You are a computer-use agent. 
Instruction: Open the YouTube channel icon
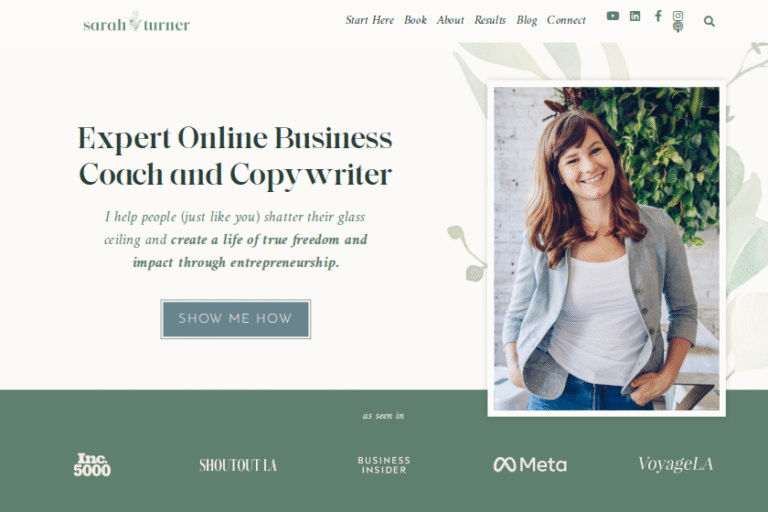(x=612, y=16)
